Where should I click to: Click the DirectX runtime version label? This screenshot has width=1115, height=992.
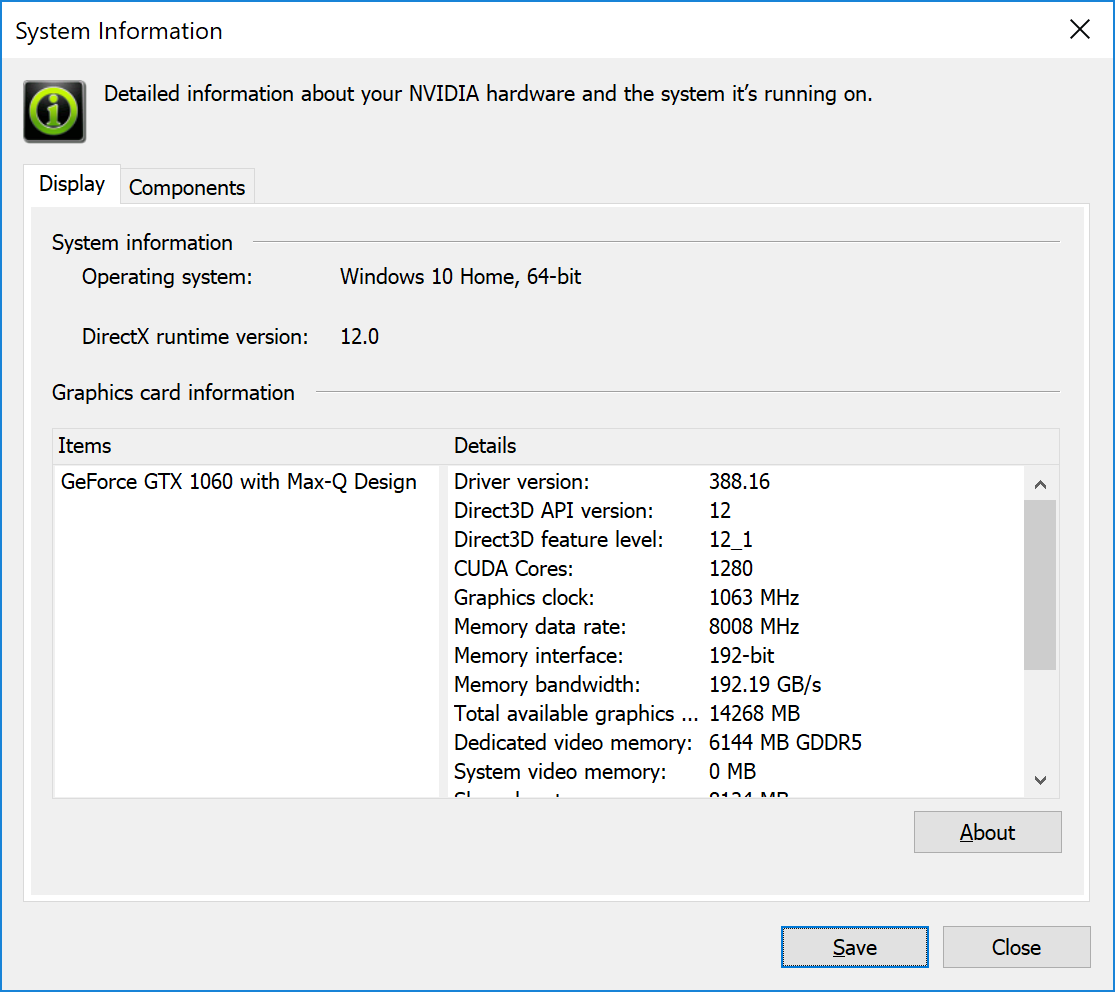point(196,336)
